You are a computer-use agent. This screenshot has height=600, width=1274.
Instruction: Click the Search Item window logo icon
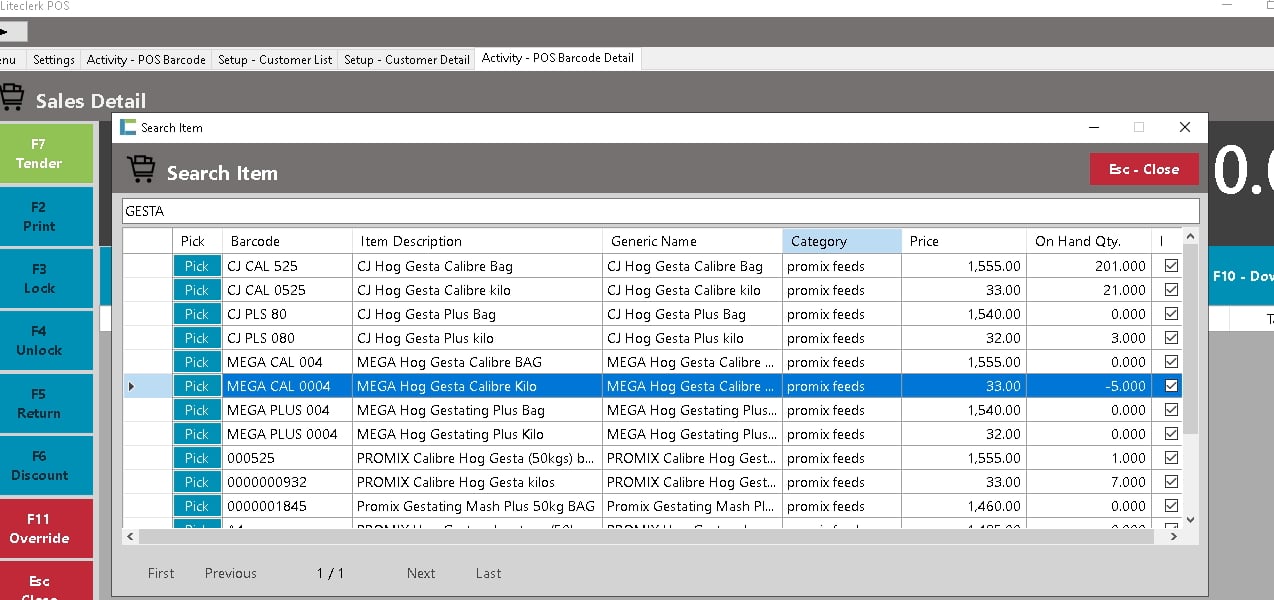coord(127,127)
